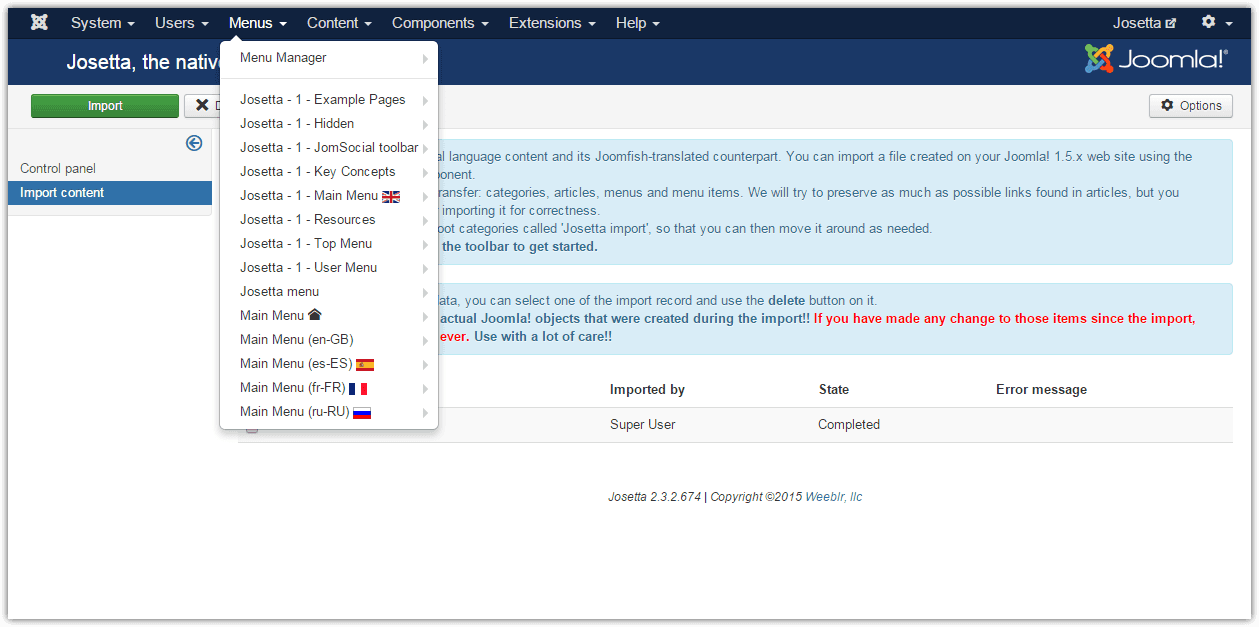
Task: Choose Josetta - 1 - Resources menu entry
Action: [329, 220]
